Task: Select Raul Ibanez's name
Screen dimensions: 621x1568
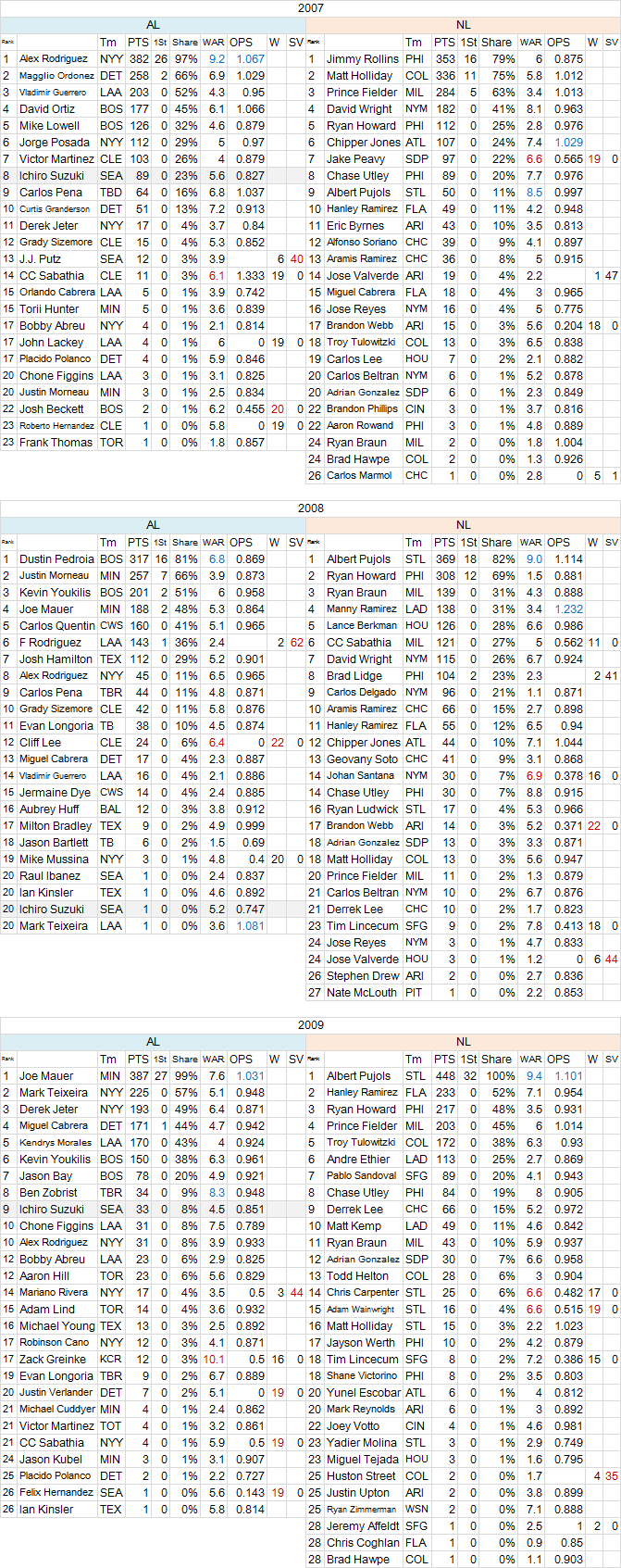Action: [x=50, y=876]
